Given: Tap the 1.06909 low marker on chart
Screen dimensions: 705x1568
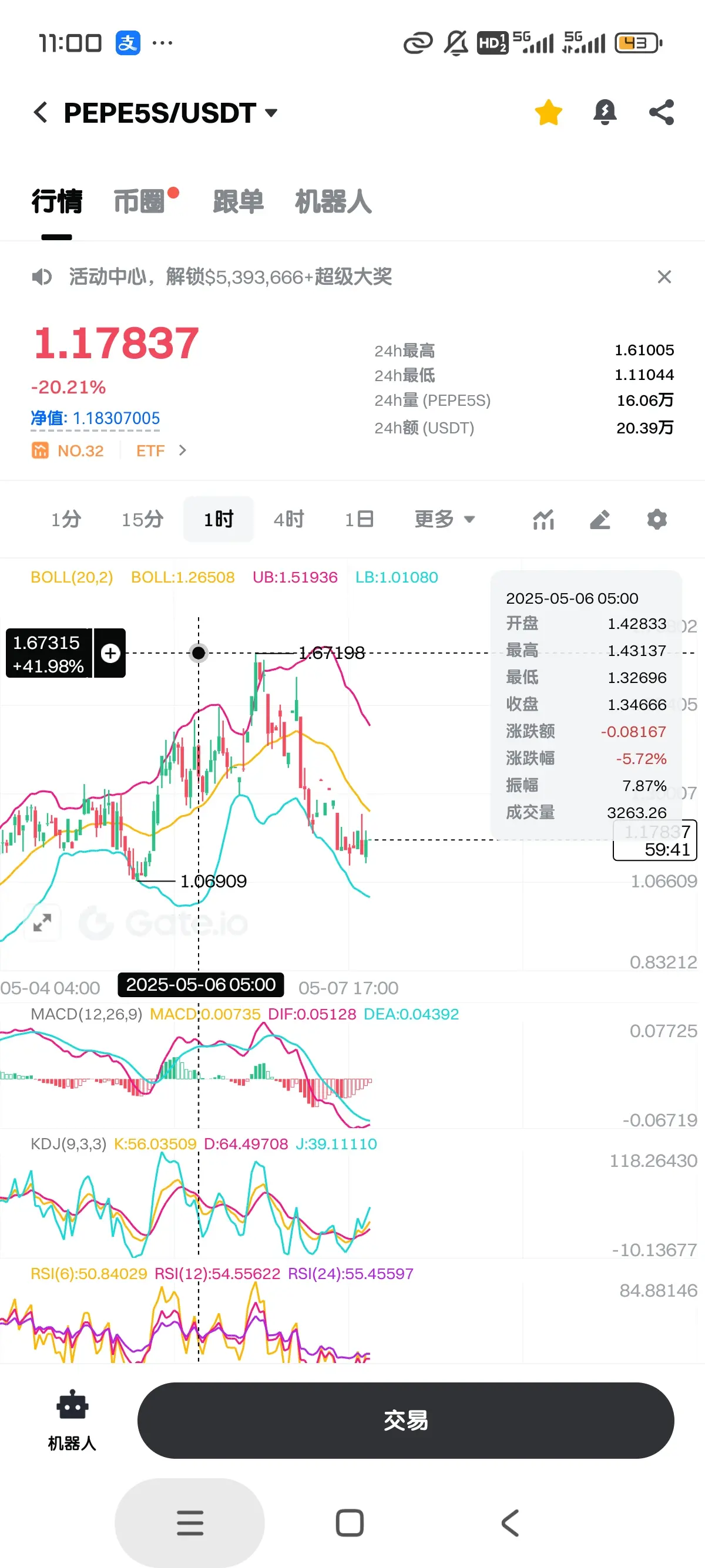Looking at the screenshot, I should 214,881.
